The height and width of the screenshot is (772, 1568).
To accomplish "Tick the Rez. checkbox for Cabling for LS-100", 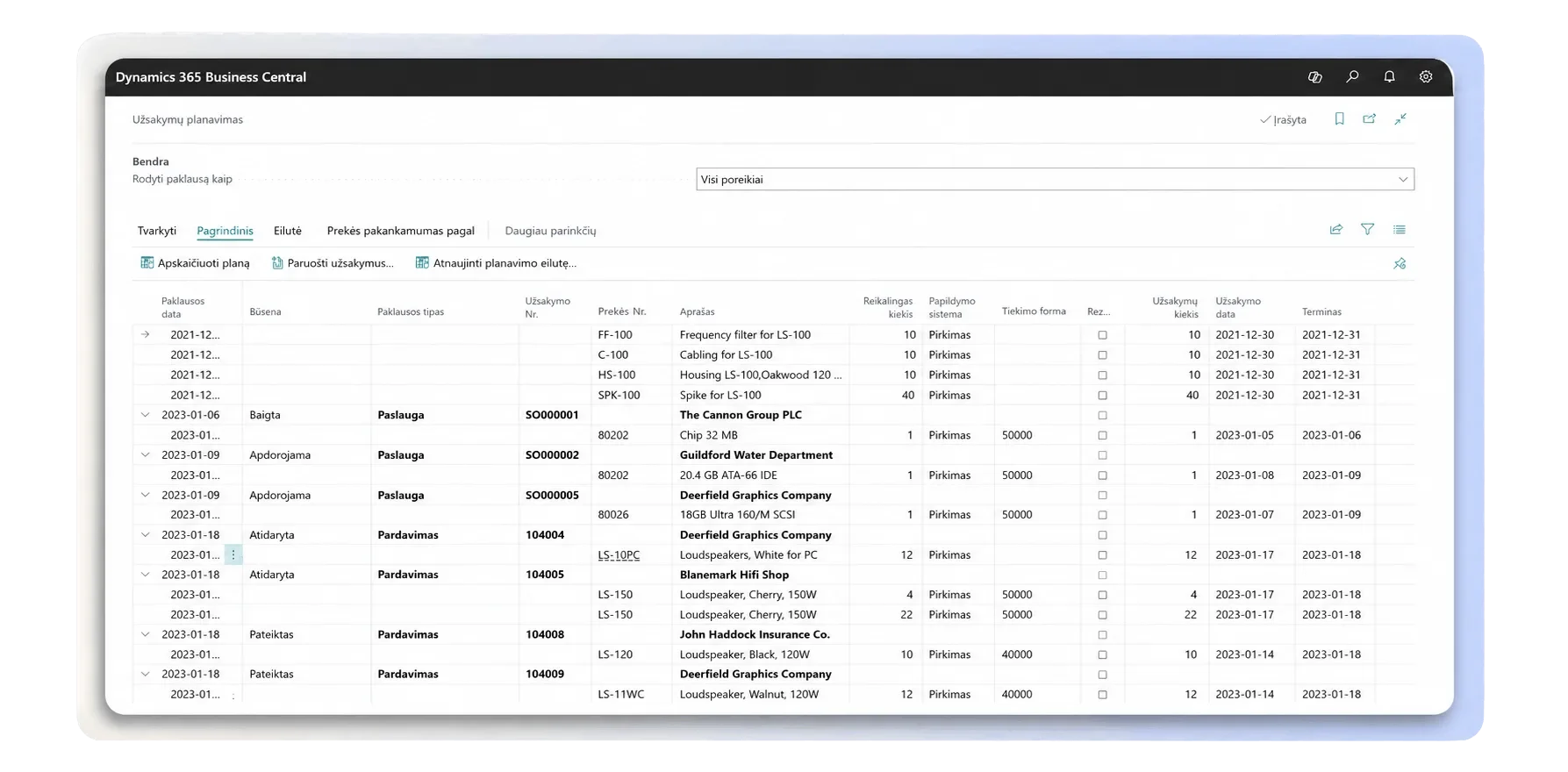I will coord(1103,355).
